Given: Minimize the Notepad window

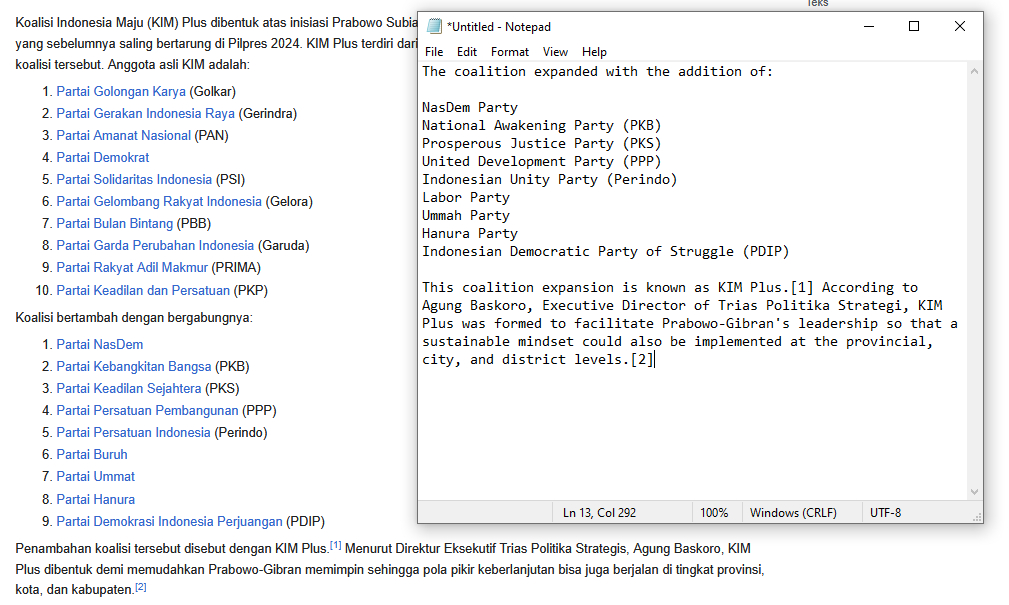Looking at the screenshot, I should 867,27.
